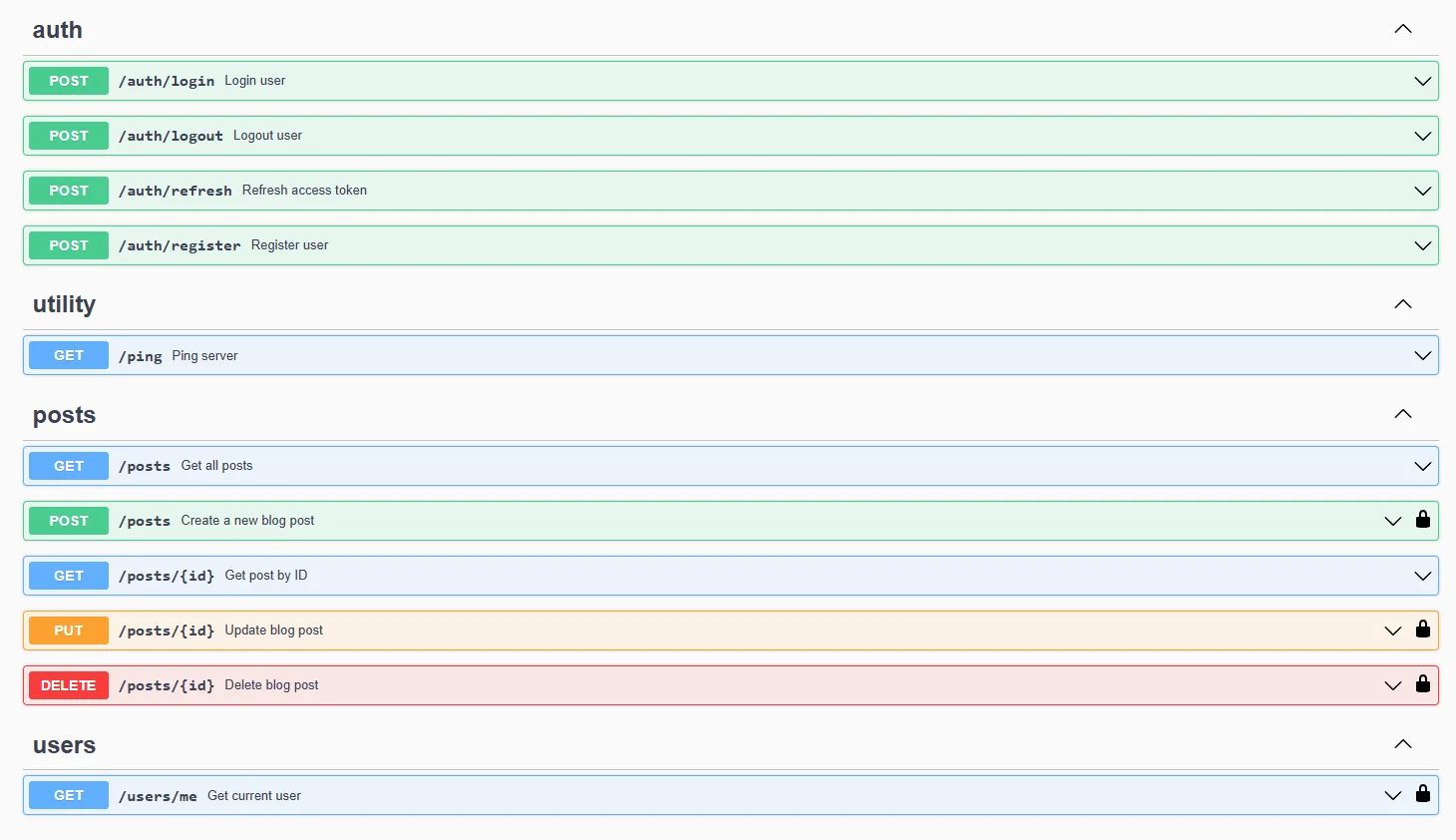
Task: Click the POST badge for /auth/logout
Action: pos(69,136)
